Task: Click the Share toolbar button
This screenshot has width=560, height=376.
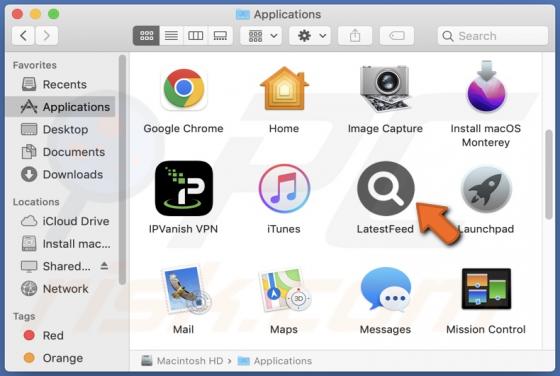Action: pyautogui.click(x=355, y=36)
